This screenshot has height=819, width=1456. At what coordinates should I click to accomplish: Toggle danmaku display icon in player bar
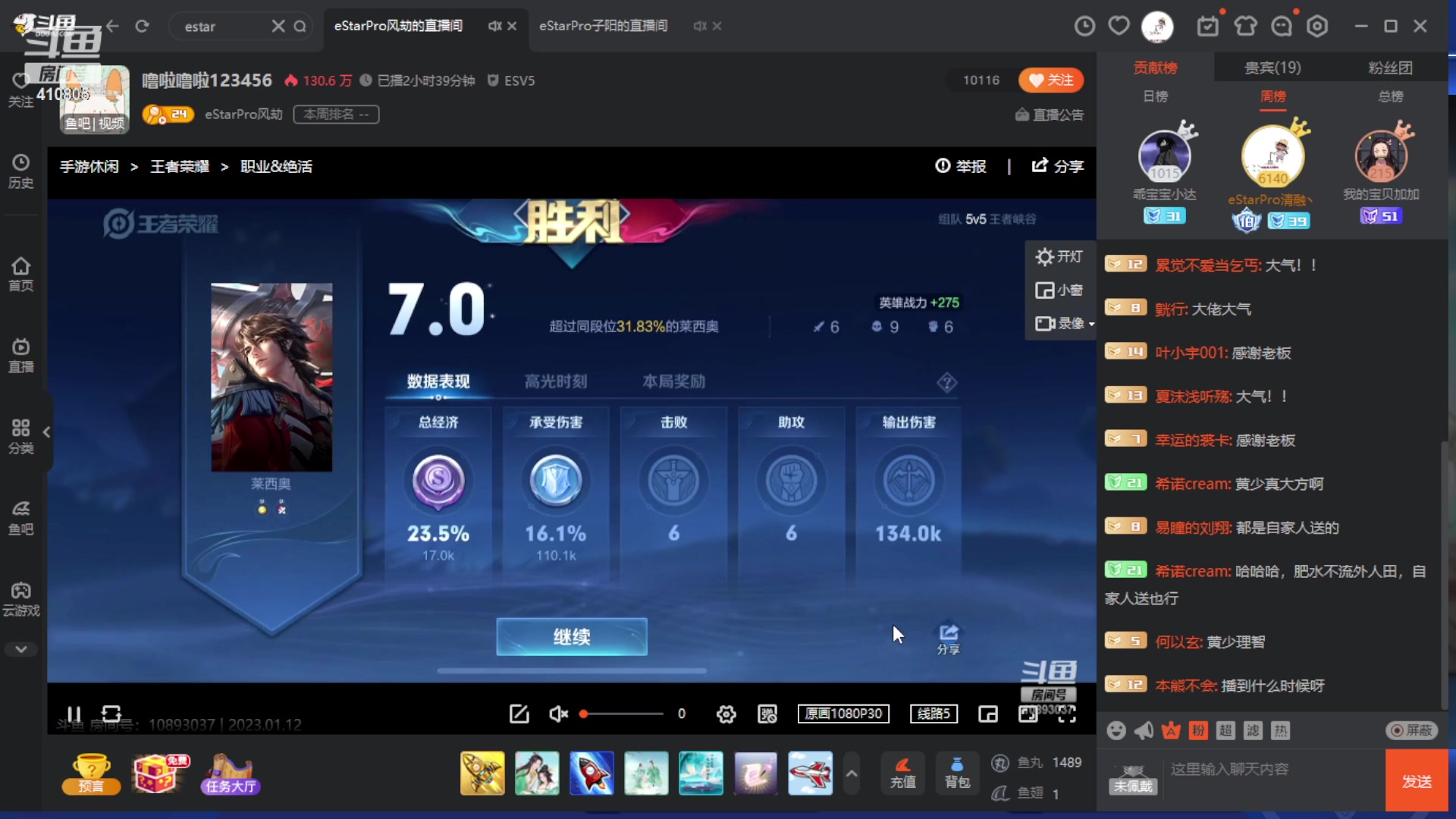point(767,714)
